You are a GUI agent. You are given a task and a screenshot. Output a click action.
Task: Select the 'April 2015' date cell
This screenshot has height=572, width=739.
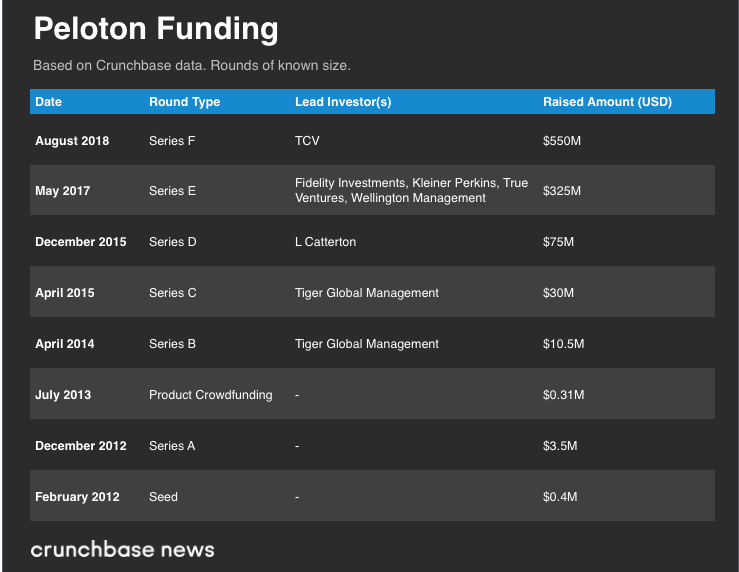tap(65, 293)
